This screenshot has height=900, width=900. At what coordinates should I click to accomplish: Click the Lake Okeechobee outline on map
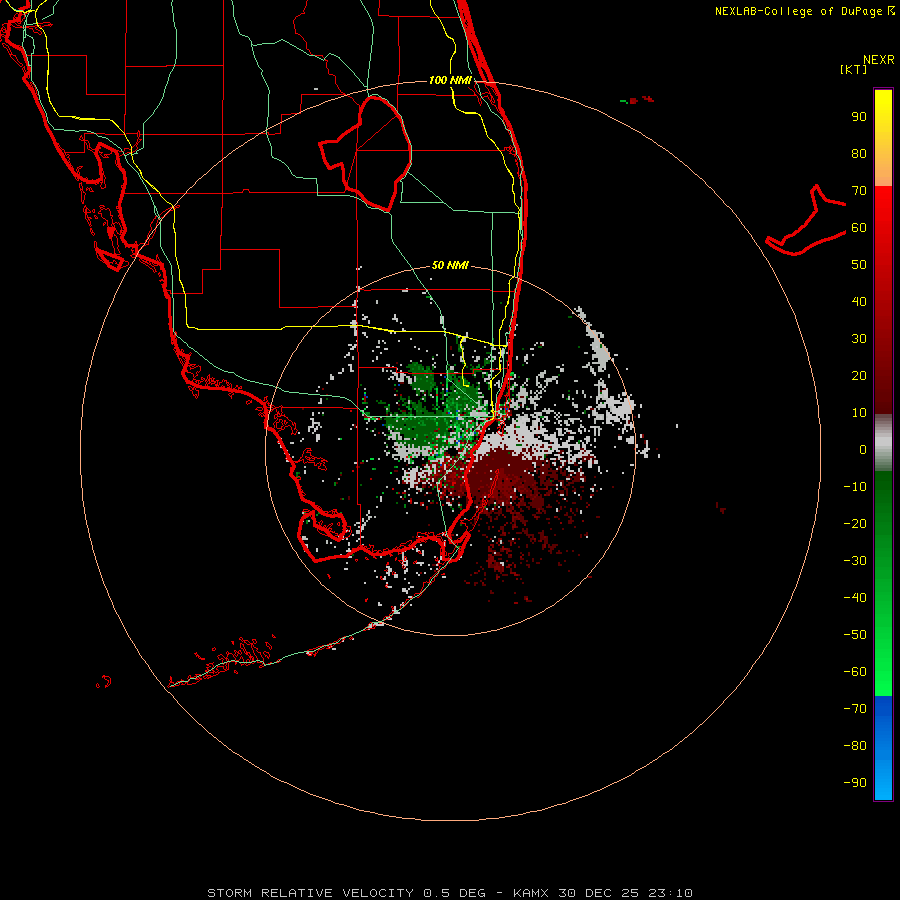click(x=366, y=153)
